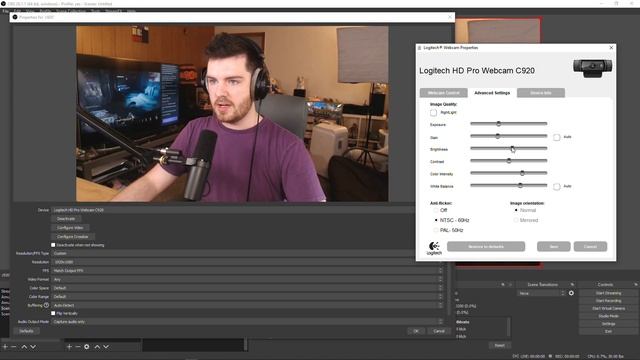Switch to the Advanced Settings tab
Image resolution: width=640 pixels, height=360 pixels.
pos(492,93)
